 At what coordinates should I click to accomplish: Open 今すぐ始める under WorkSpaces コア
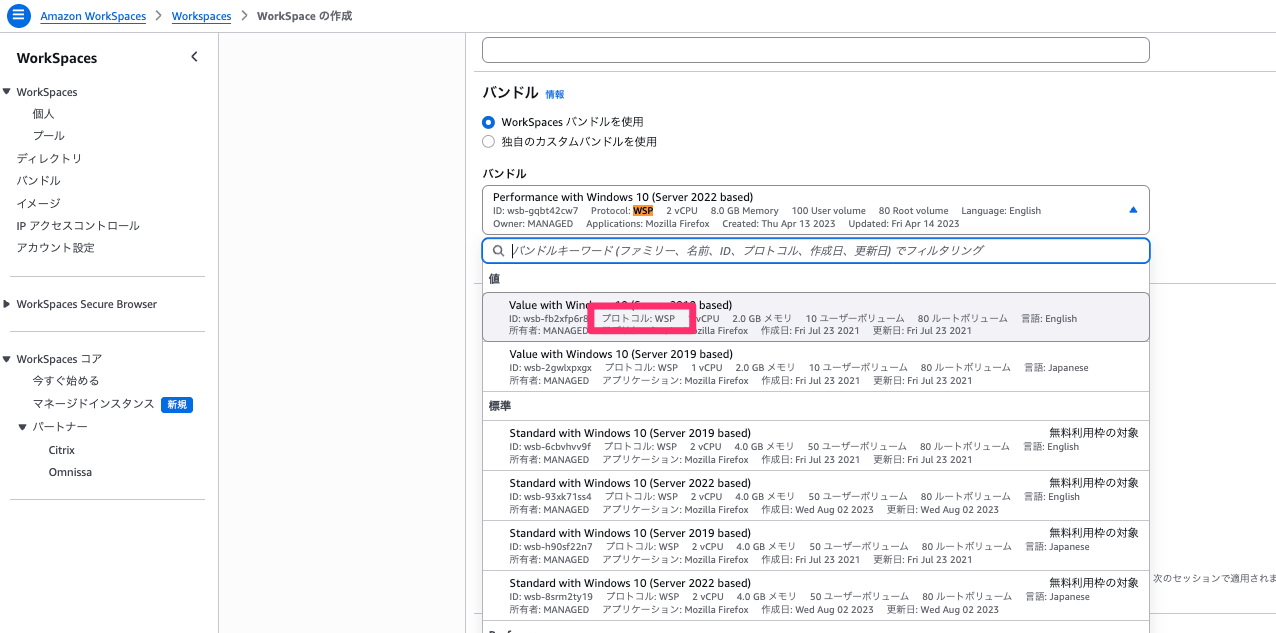66,381
